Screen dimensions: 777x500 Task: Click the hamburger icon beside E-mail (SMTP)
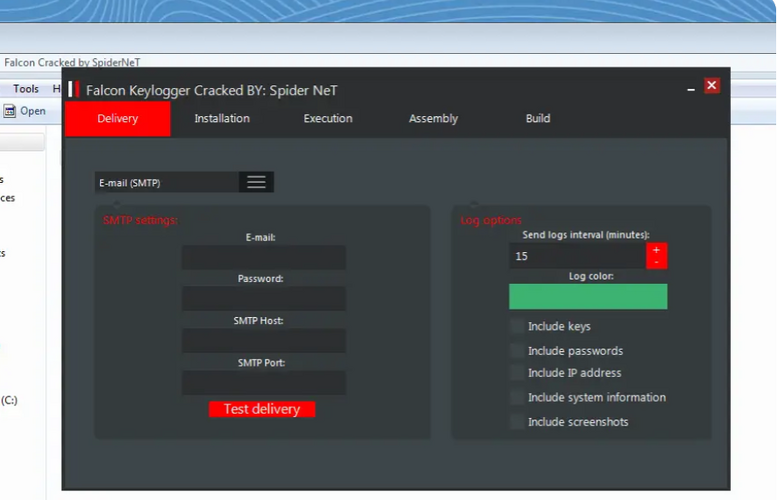point(256,182)
